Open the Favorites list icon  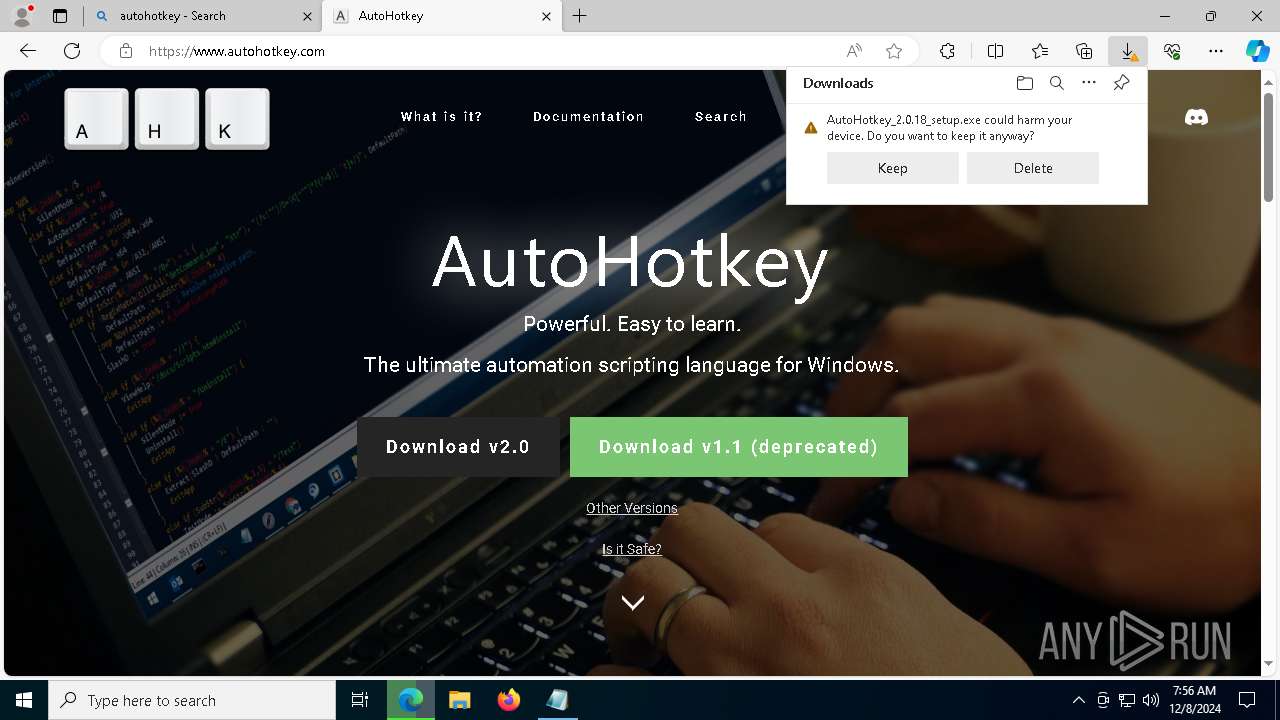coord(1040,51)
